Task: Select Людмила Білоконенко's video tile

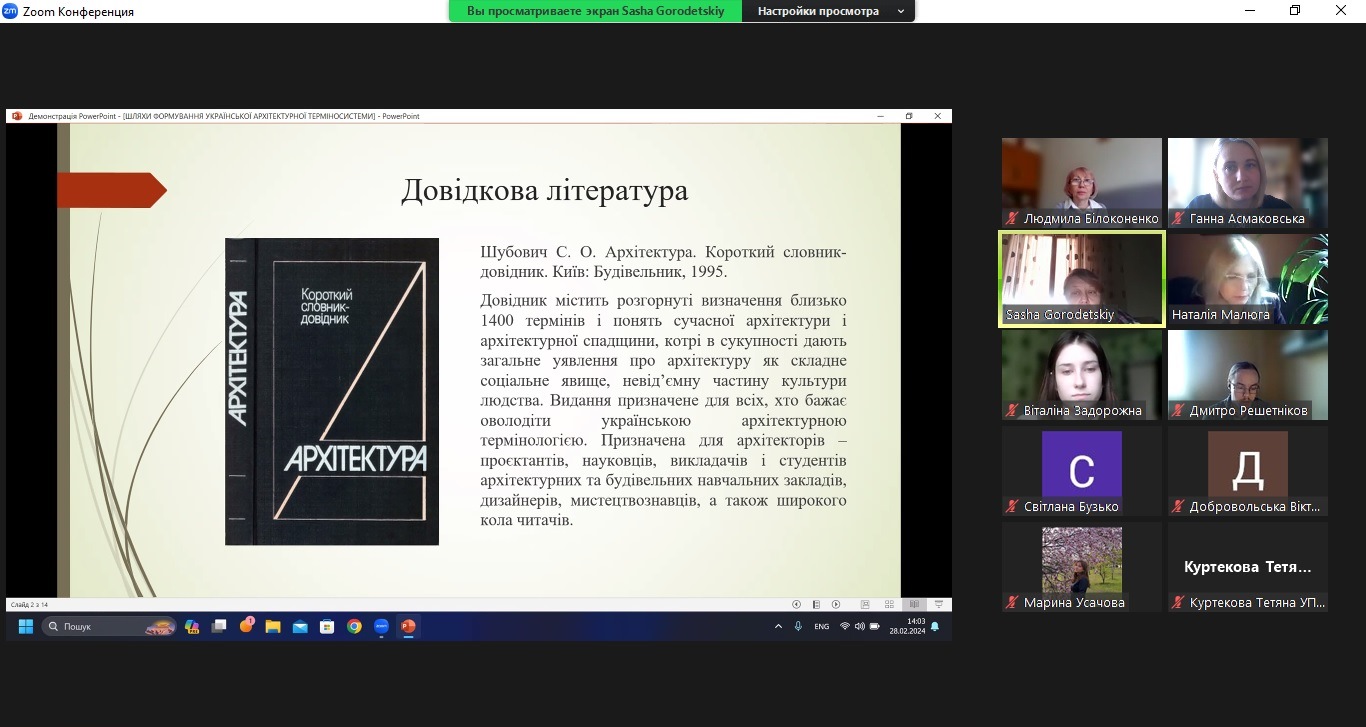Action: 1082,183
